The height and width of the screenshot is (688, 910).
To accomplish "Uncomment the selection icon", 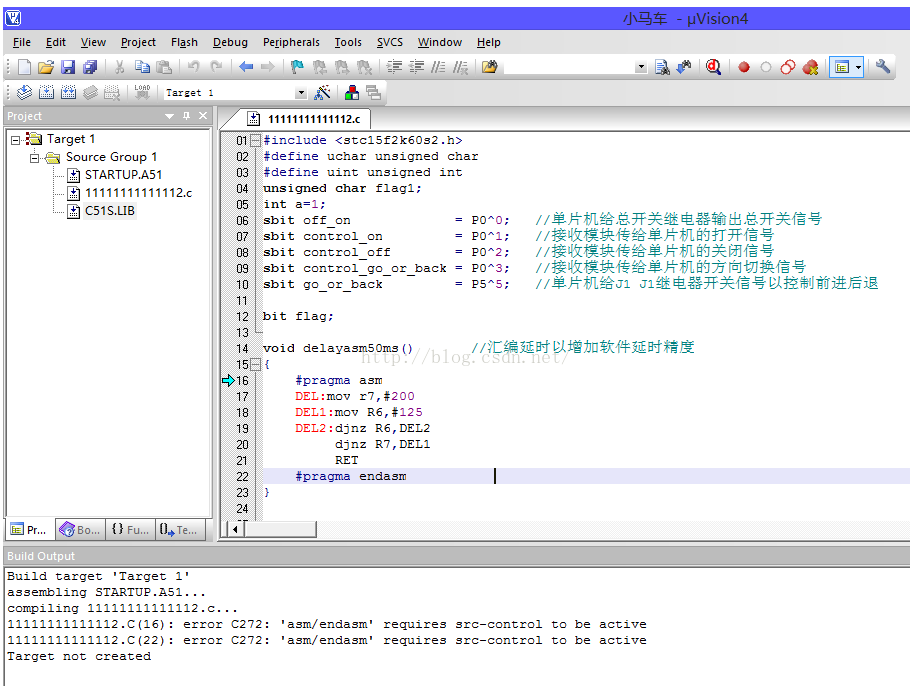I will point(460,67).
